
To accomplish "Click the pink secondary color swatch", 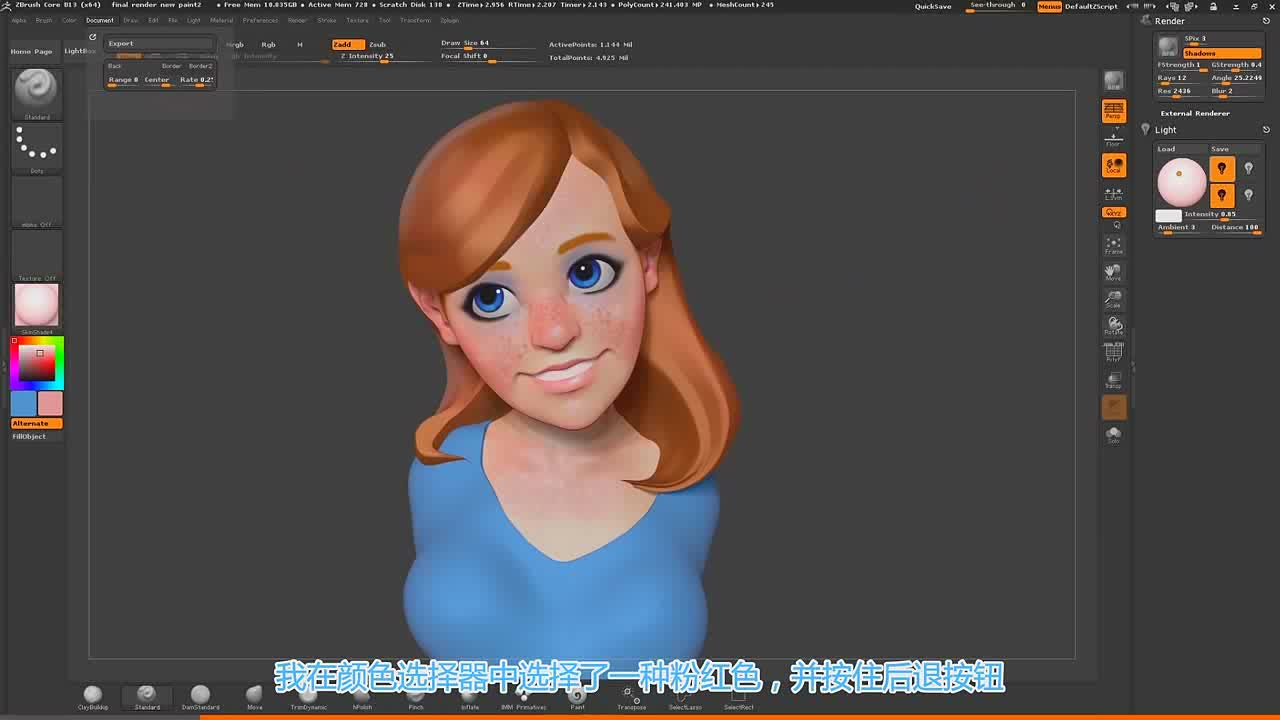I will tap(50, 403).
